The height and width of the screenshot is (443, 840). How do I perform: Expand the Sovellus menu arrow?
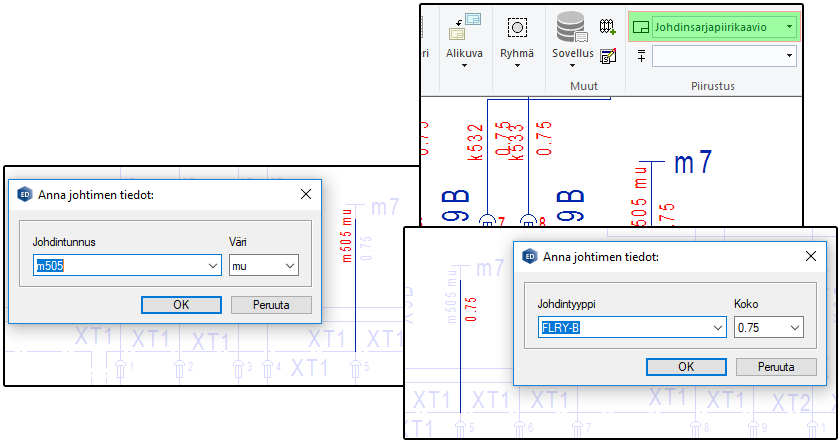click(572, 67)
